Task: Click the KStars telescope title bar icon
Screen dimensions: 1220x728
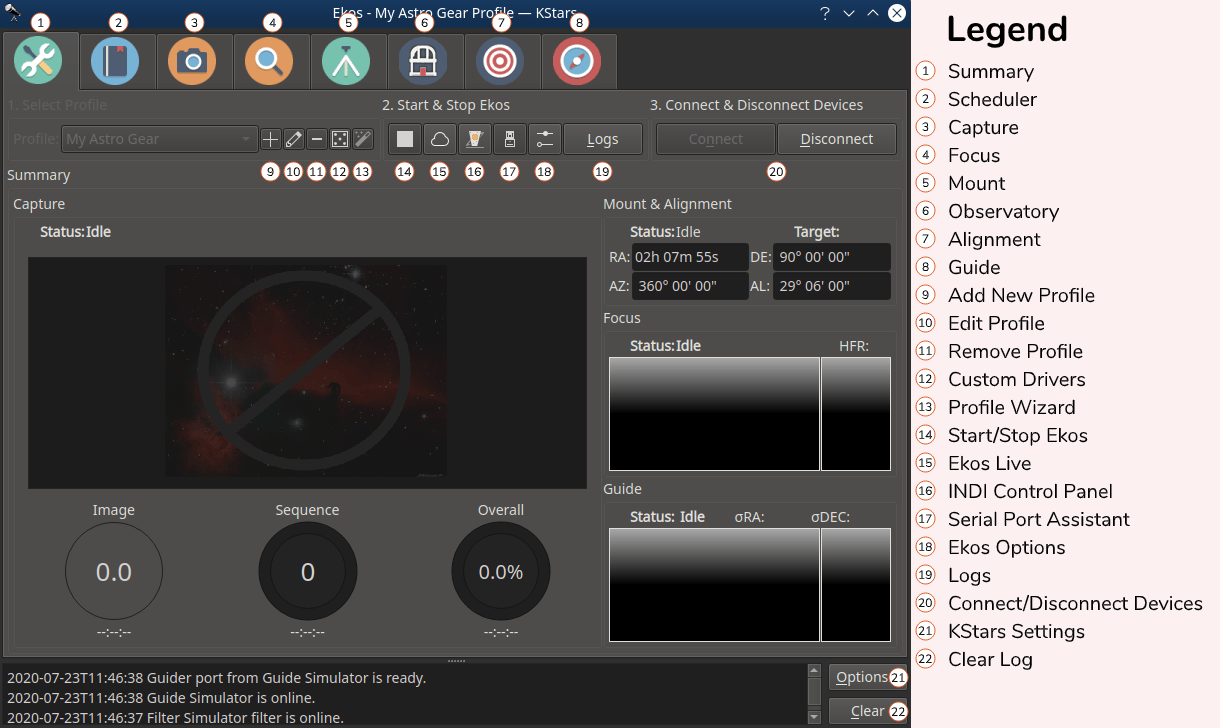Action: coord(13,12)
